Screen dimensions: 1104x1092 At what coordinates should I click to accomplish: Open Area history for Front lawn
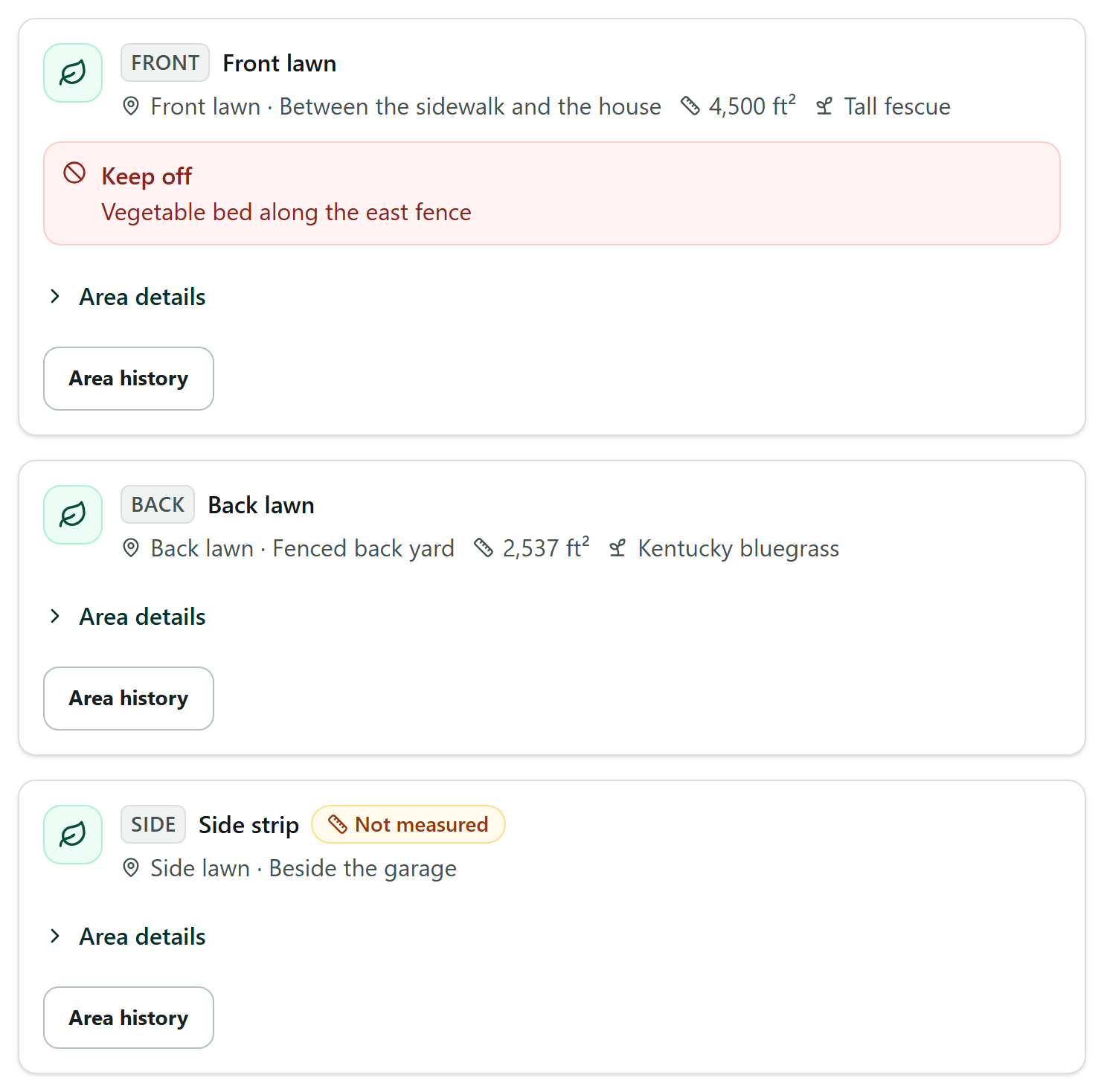(129, 379)
